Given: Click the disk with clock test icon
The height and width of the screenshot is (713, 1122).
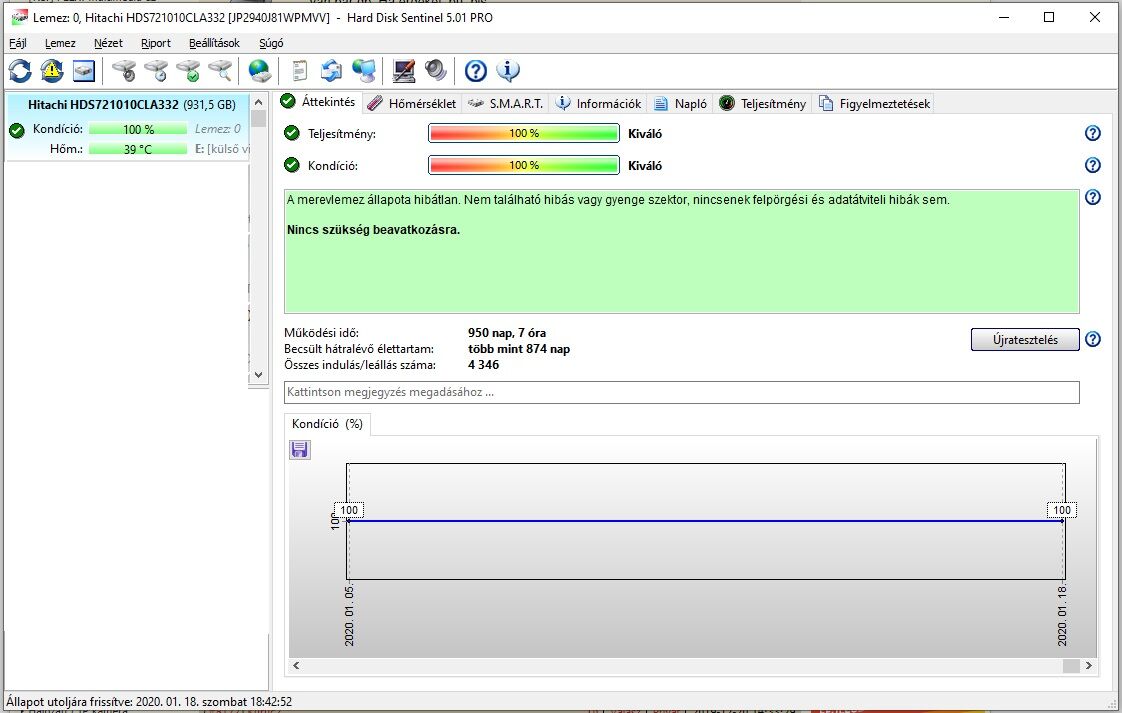Looking at the screenshot, I should (156, 70).
